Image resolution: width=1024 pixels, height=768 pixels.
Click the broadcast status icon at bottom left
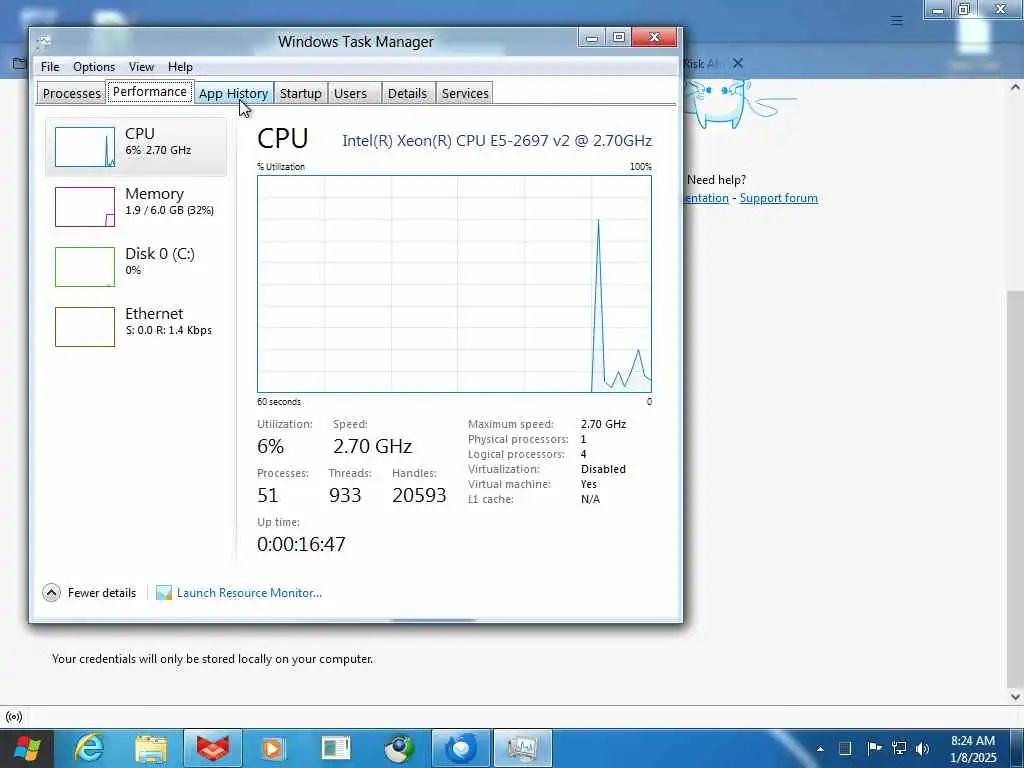[x=14, y=717]
